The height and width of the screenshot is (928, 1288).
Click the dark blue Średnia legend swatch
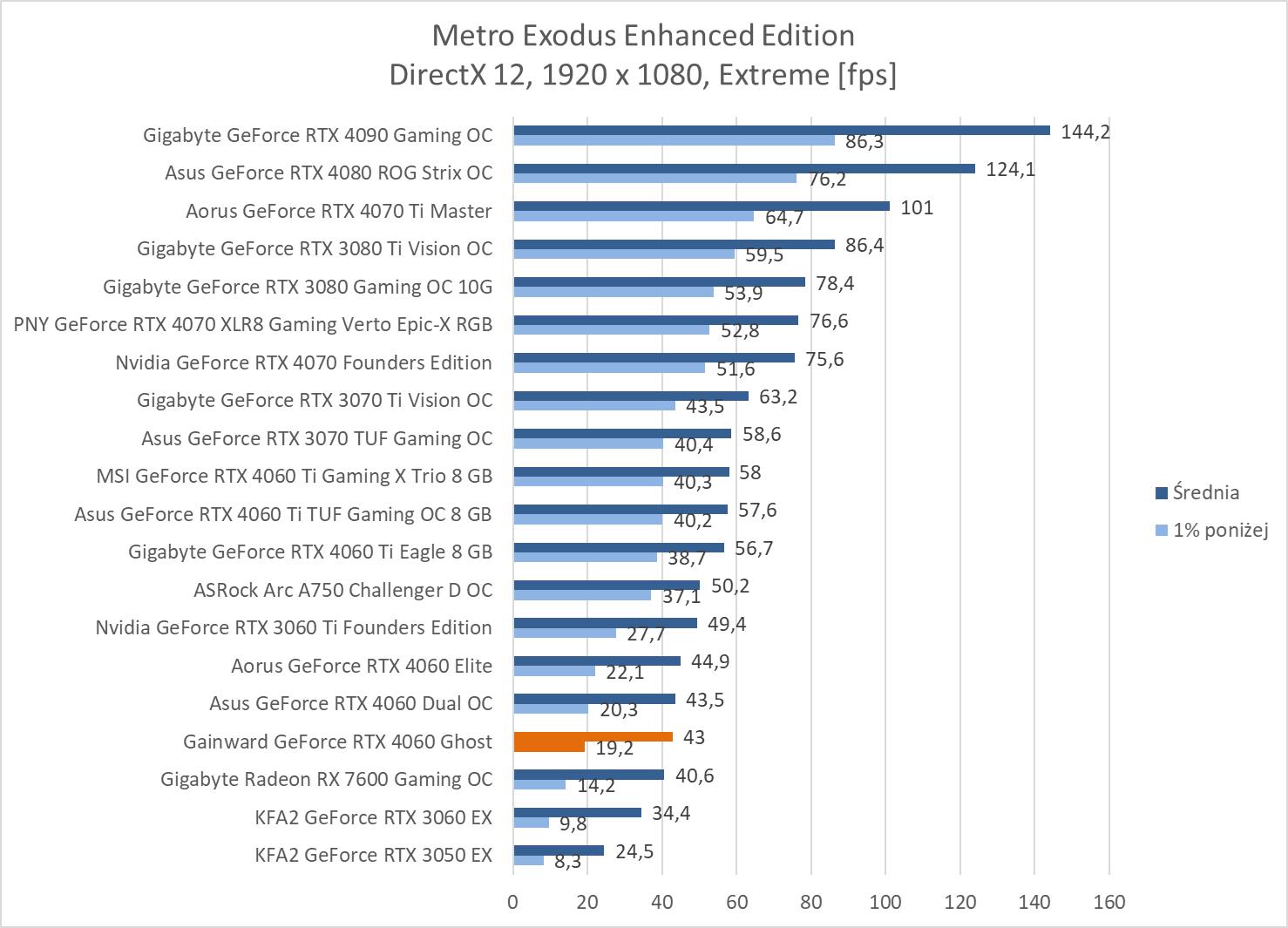coord(1161,493)
